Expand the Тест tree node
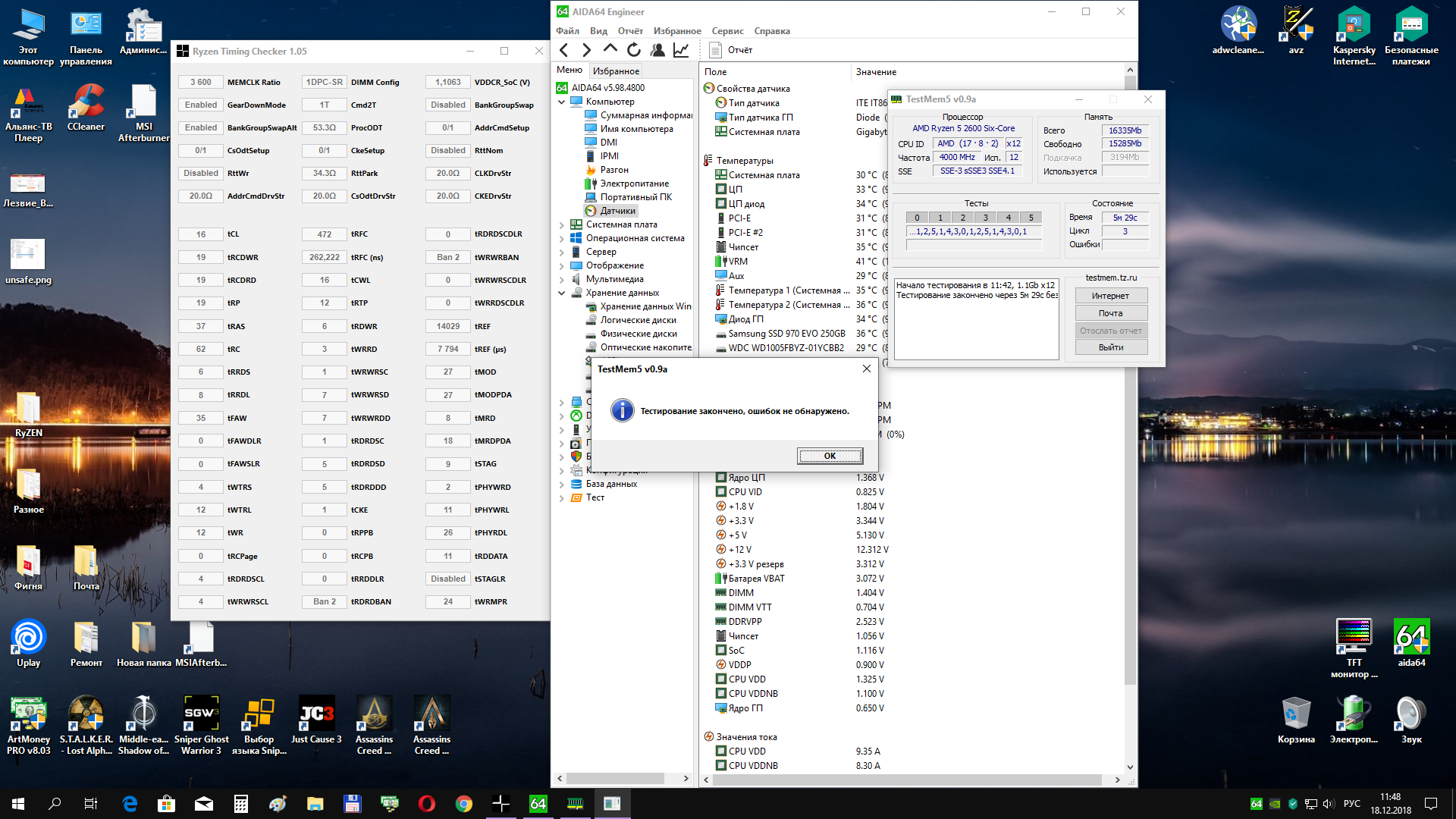 [562, 498]
